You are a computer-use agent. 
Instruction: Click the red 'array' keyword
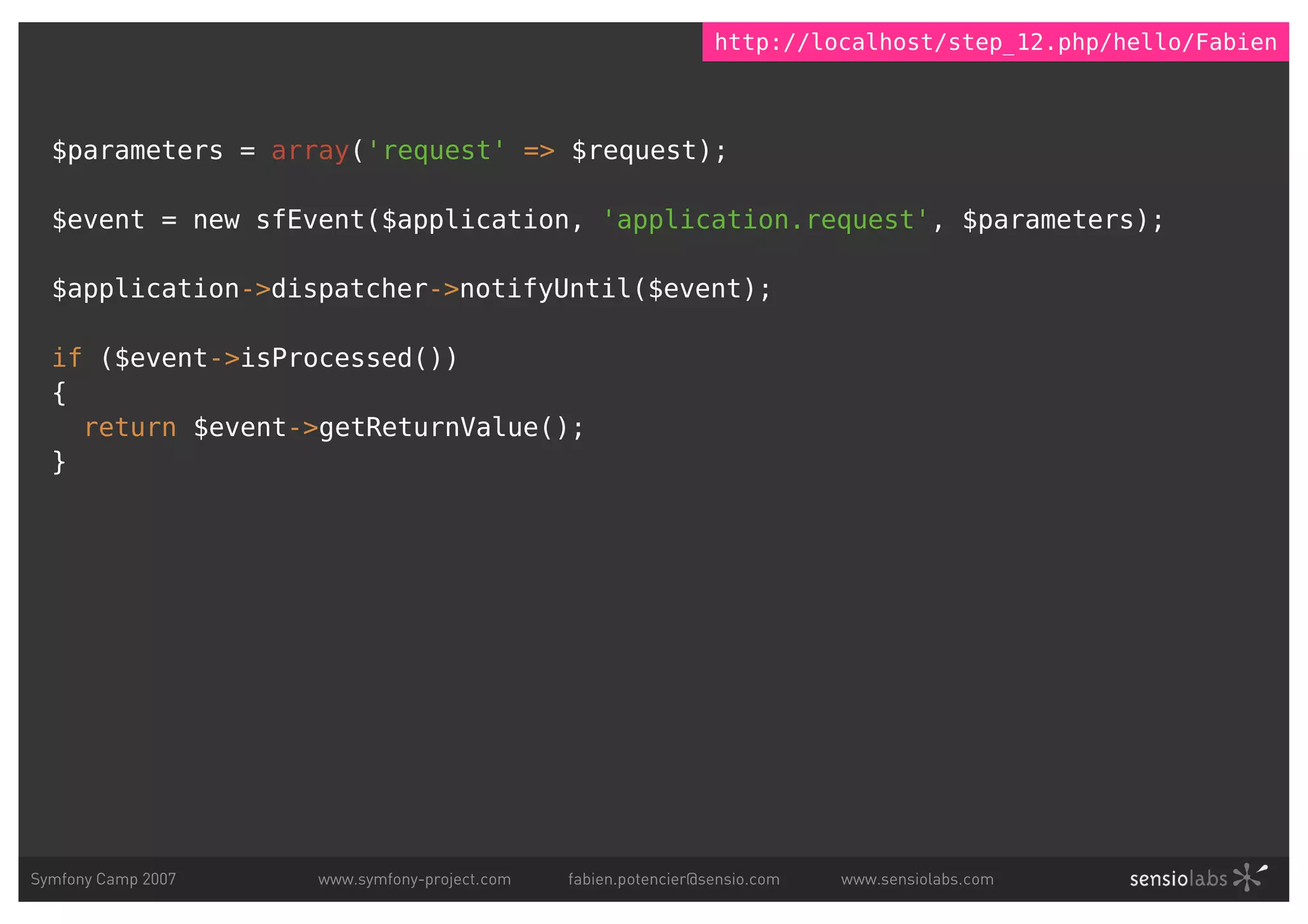coord(310,151)
